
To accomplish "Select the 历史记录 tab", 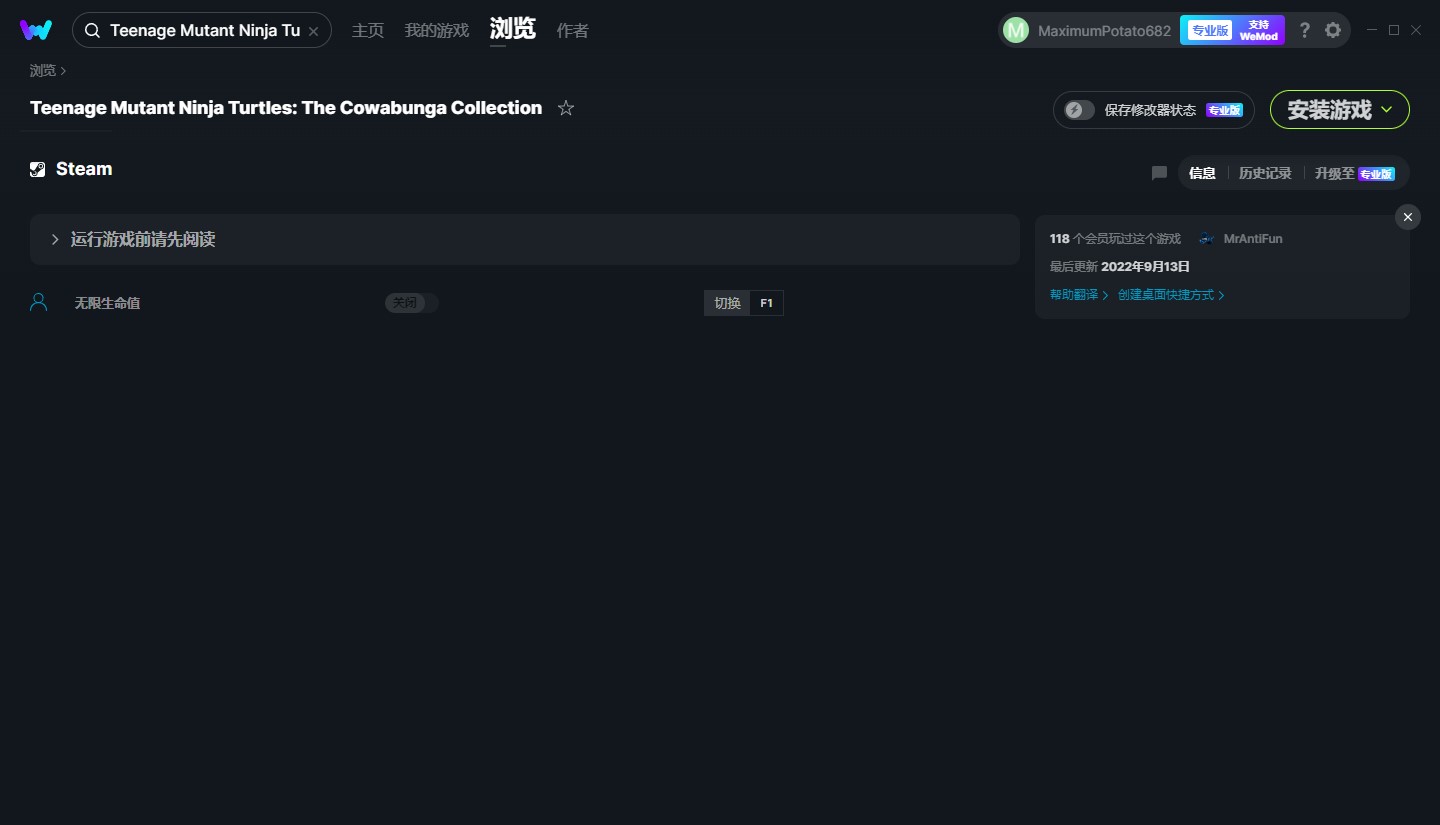I will pos(1265,173).
